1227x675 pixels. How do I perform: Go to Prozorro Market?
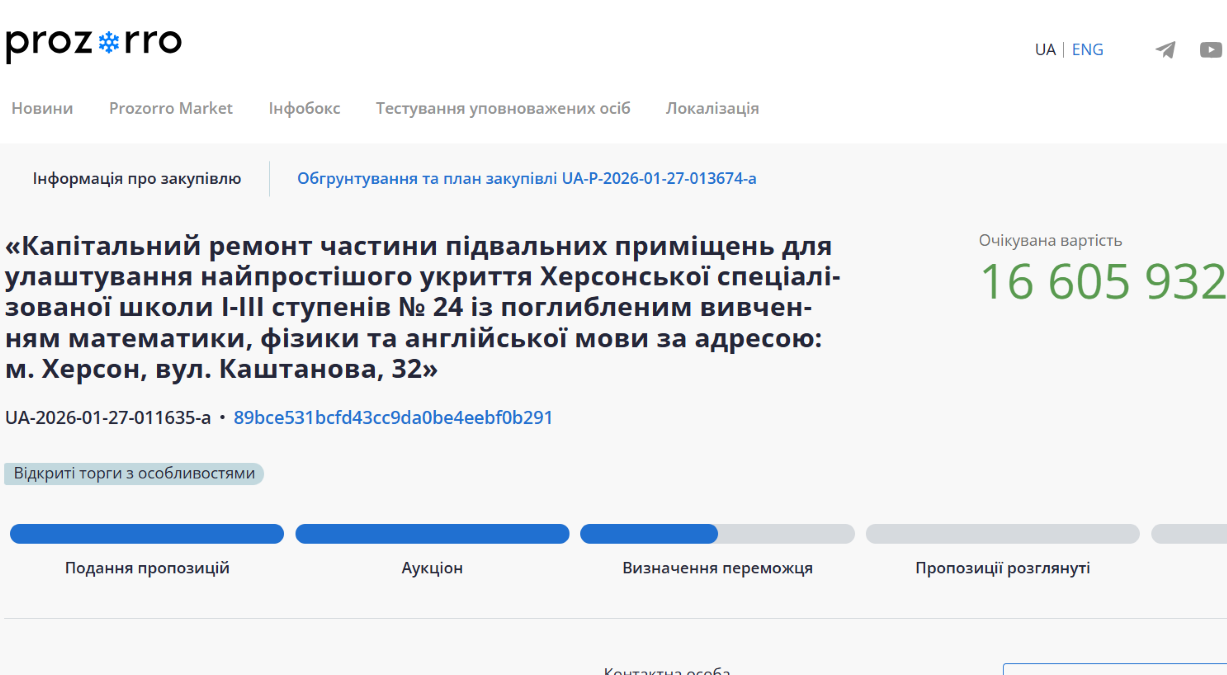[171, 108]
